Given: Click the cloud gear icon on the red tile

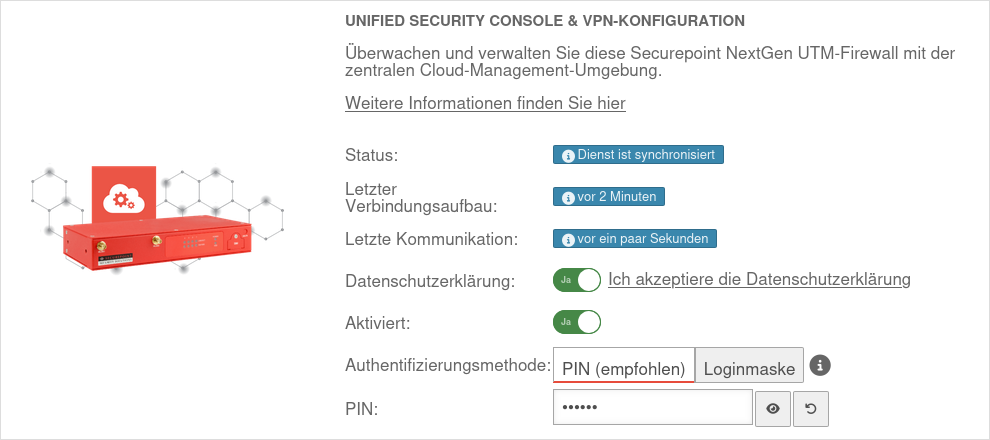Looking at the screenshot, I should pos(124,198).
